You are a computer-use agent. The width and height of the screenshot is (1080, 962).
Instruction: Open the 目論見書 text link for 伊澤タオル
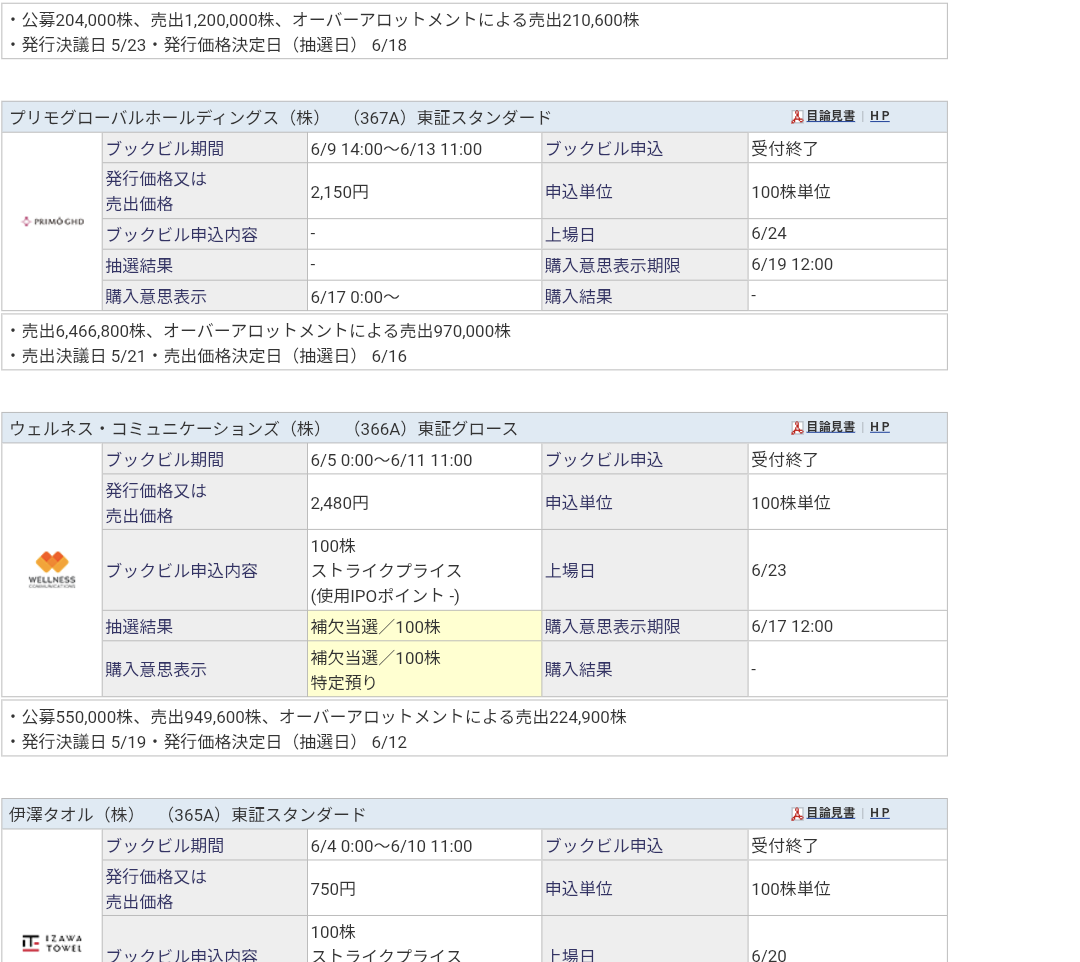830,813
